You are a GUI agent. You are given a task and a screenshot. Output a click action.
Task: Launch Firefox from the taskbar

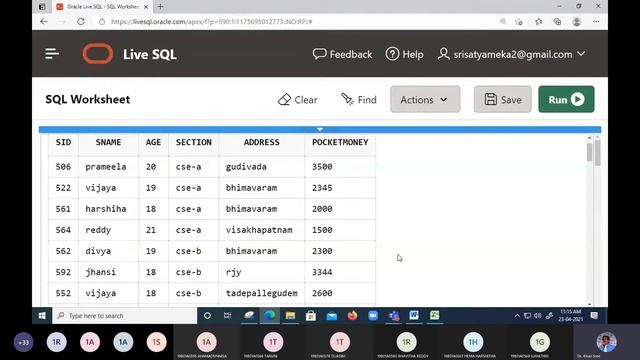point(352,316)
